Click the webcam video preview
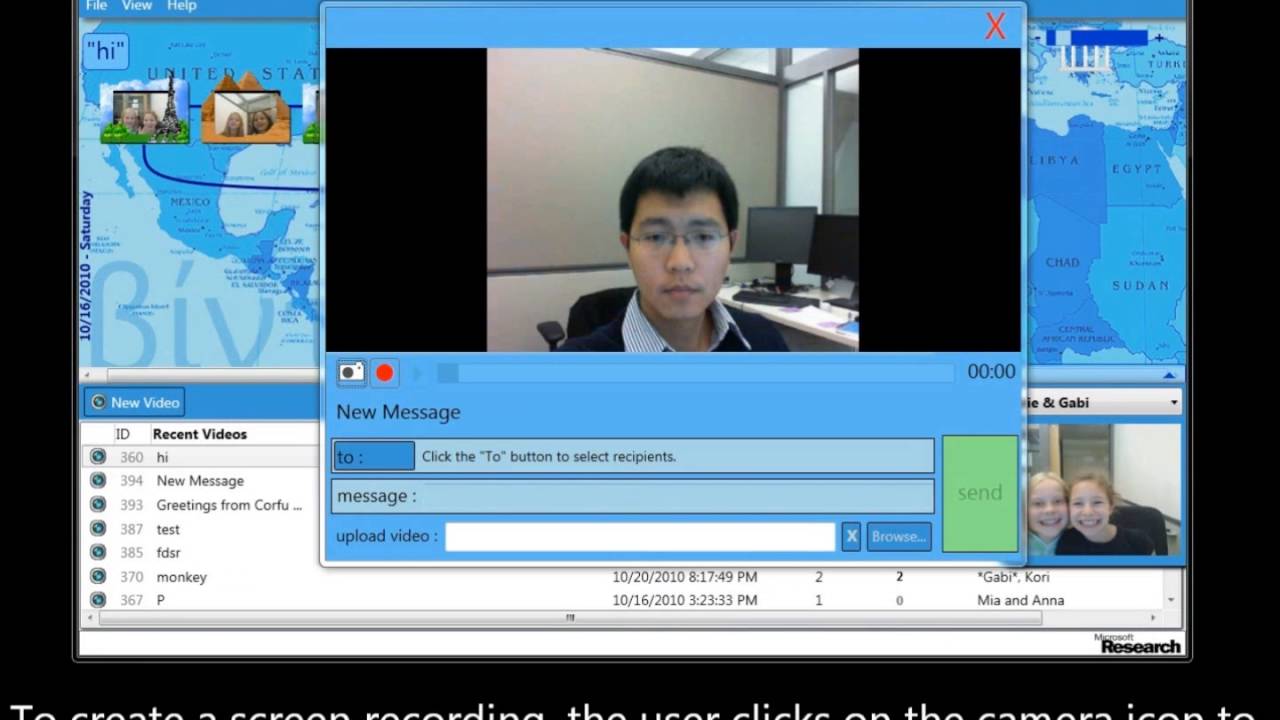Screen dimensions: 1280x720 (x=672, y=200)
